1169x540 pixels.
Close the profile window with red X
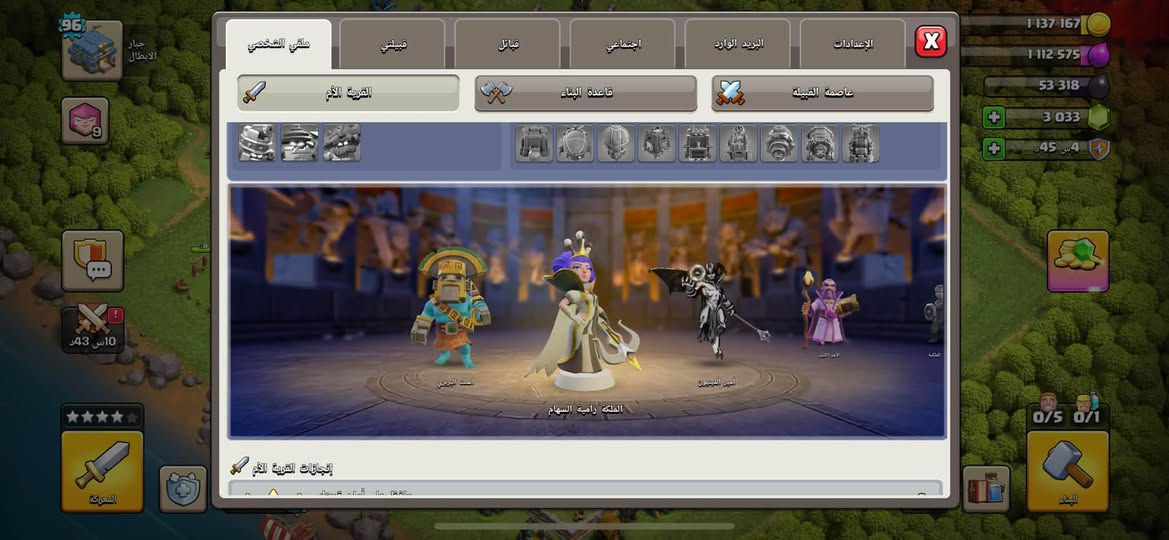click(930, 42)
